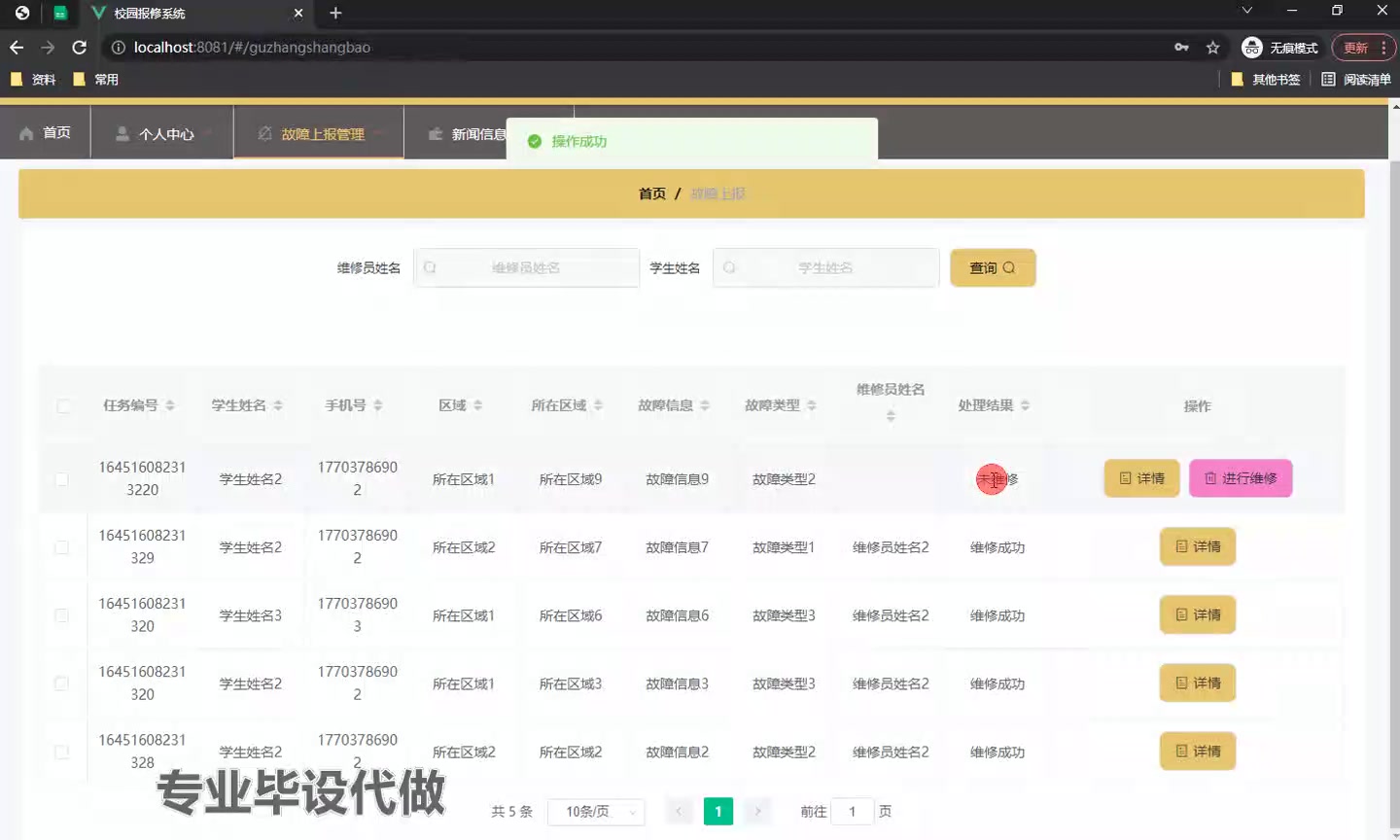Sort table by 维修员姓名 column

point(891,416)
